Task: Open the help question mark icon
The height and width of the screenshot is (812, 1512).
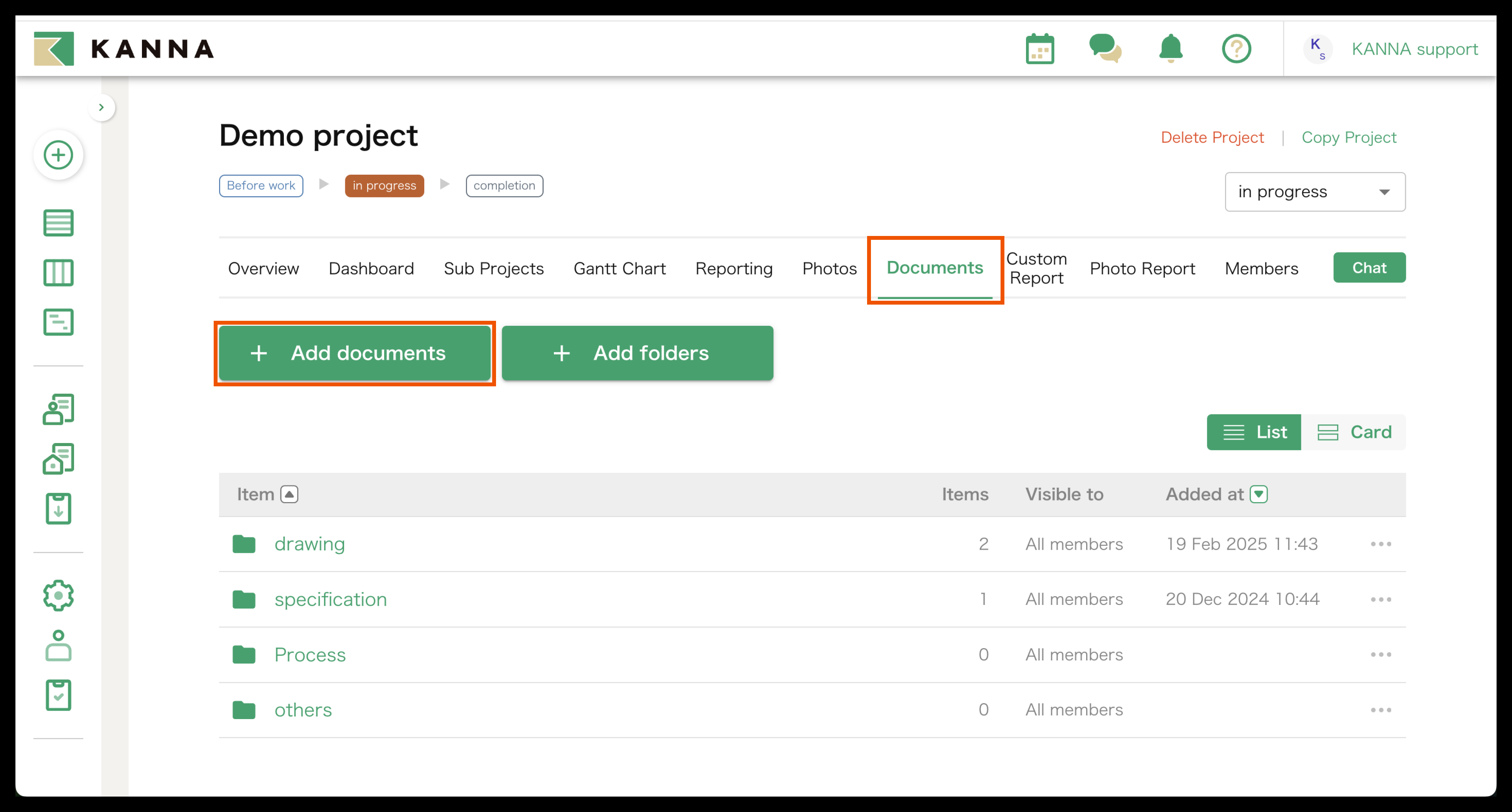Action: 1236,49
